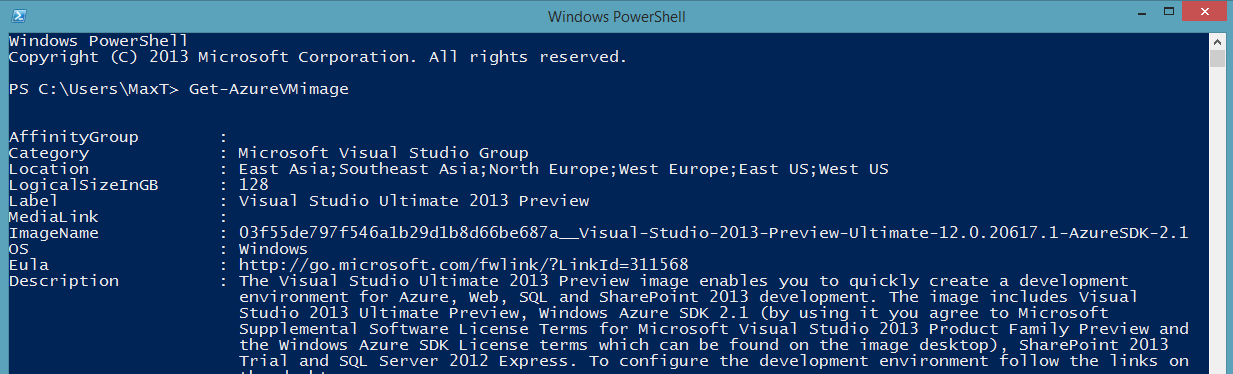Click the OS value Windows
Screen dimensions: 1233x374
coord(274,248)
